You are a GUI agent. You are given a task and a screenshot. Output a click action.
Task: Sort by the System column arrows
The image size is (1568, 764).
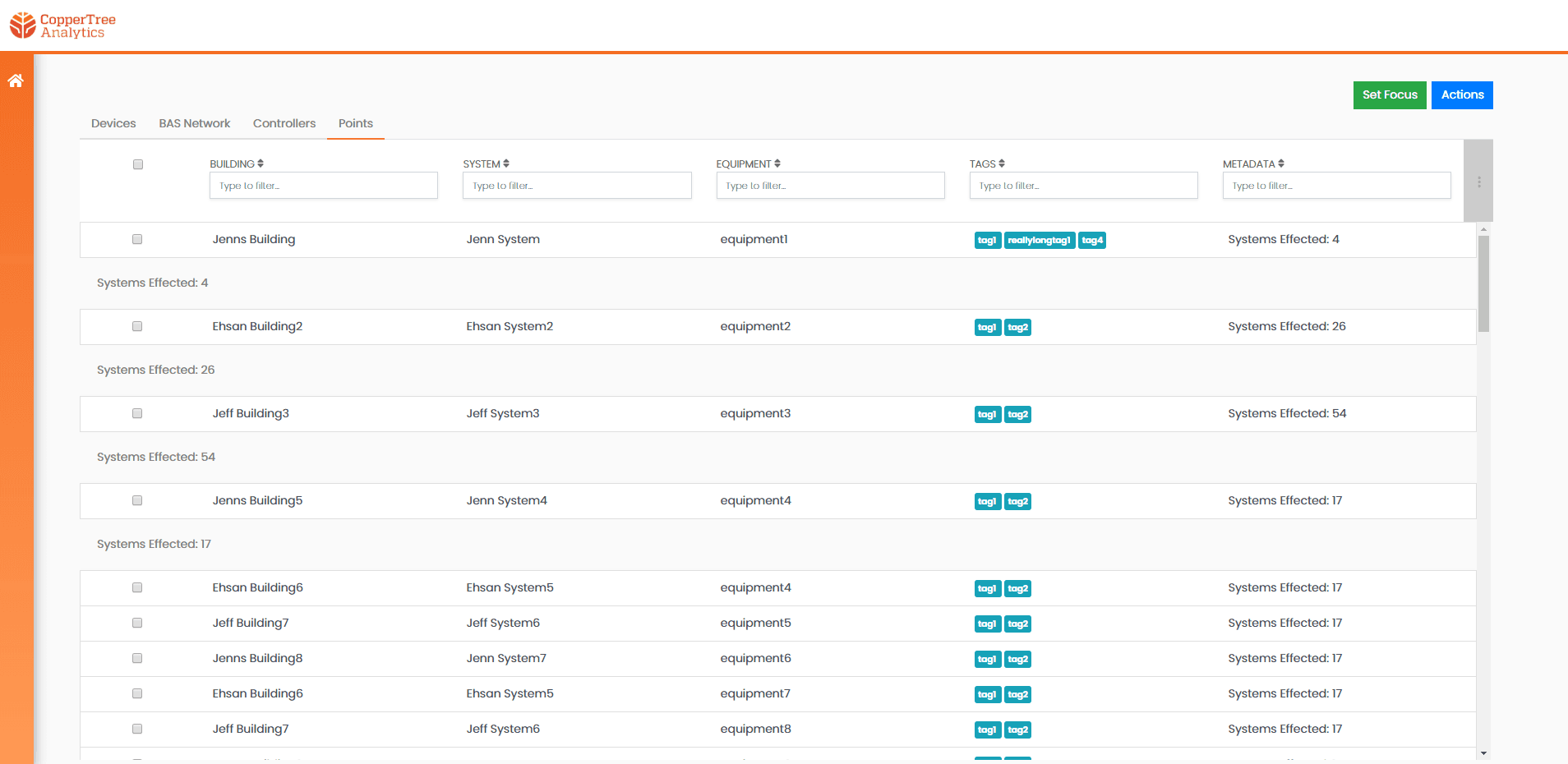click(506, 163)
